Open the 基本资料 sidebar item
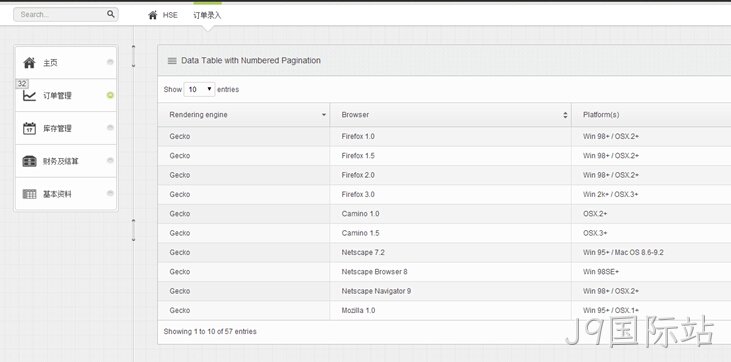Image resolution: width=731 pixels, height=362 pixels. pyautogui.click(x=66, y=194)
